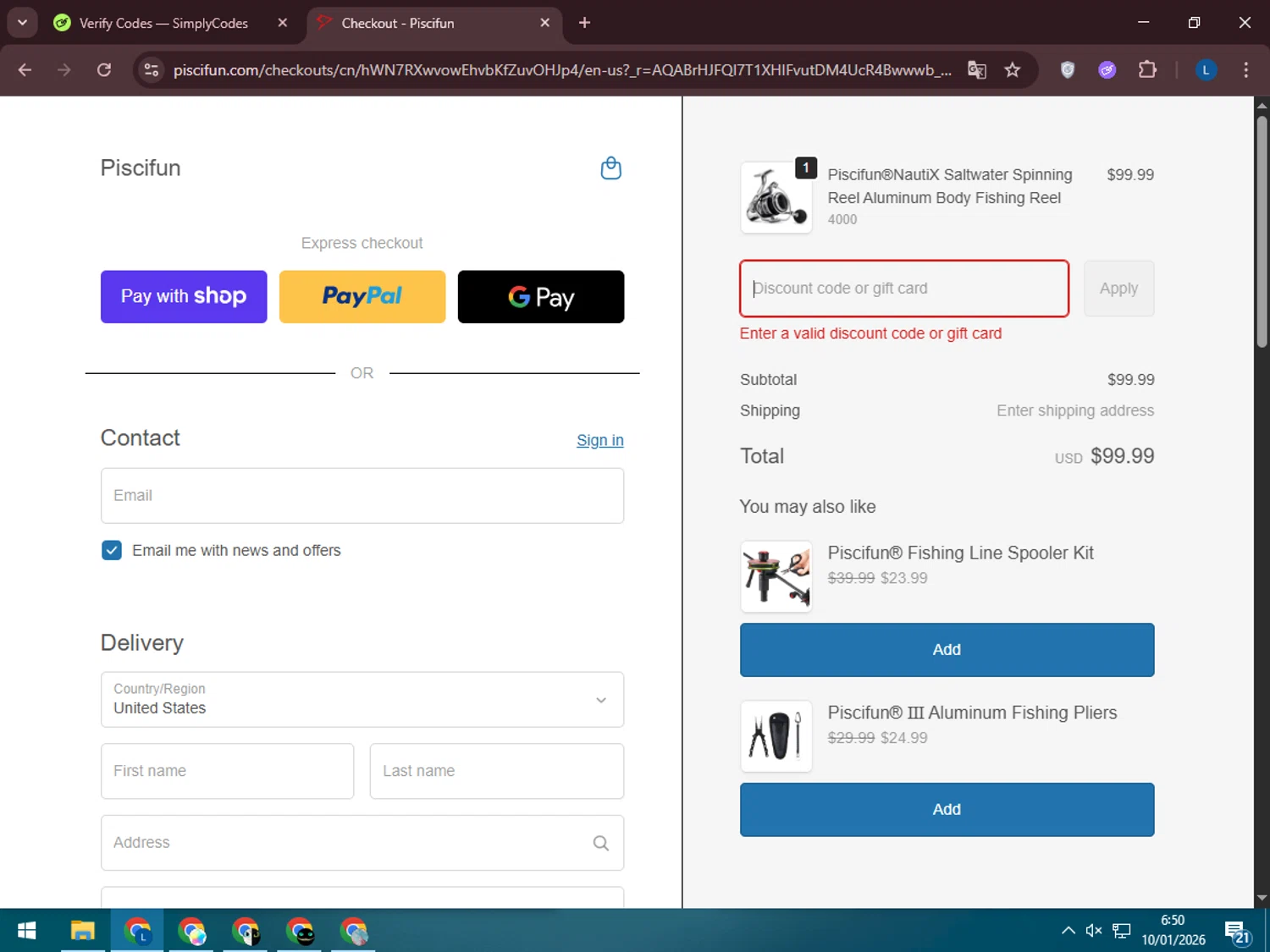Open the network tray icon

click(x=1121, y=931)
